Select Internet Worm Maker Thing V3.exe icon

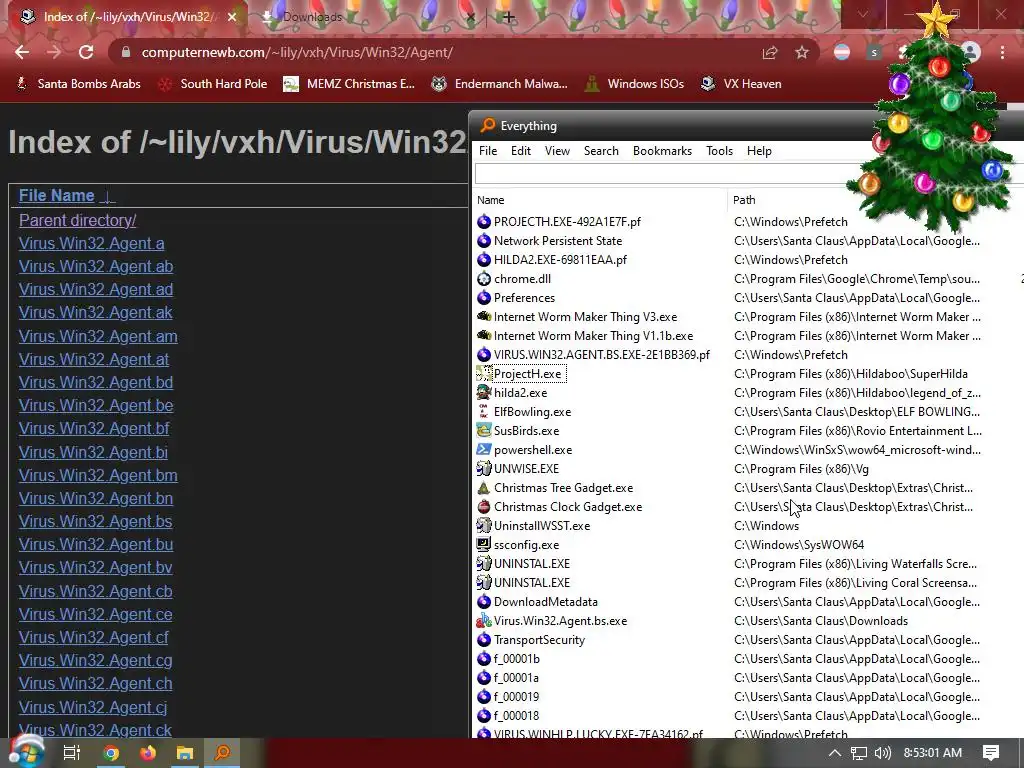[x=484, y=317]
